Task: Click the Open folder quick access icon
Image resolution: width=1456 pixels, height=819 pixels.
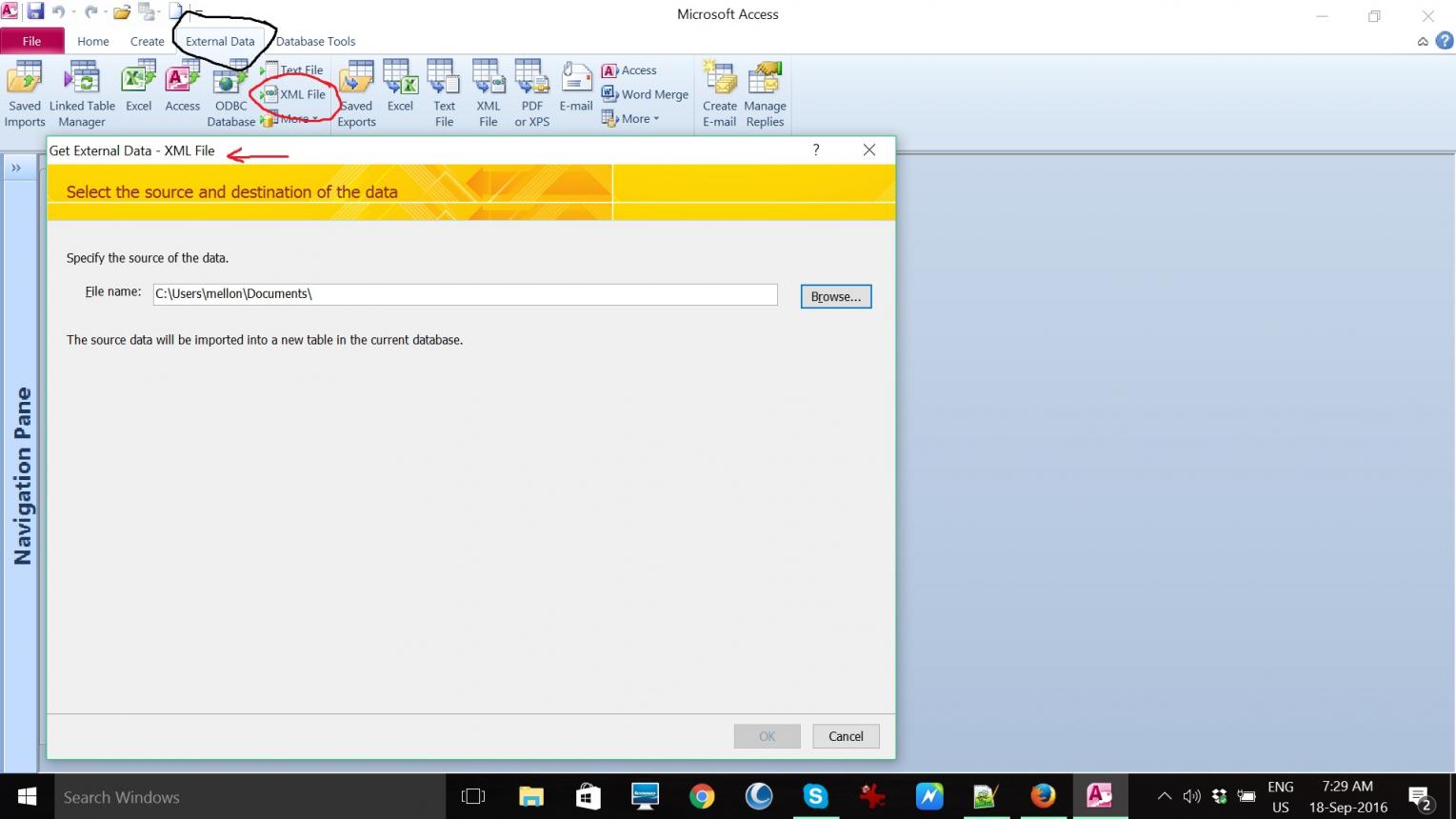Action: (122, 12)
